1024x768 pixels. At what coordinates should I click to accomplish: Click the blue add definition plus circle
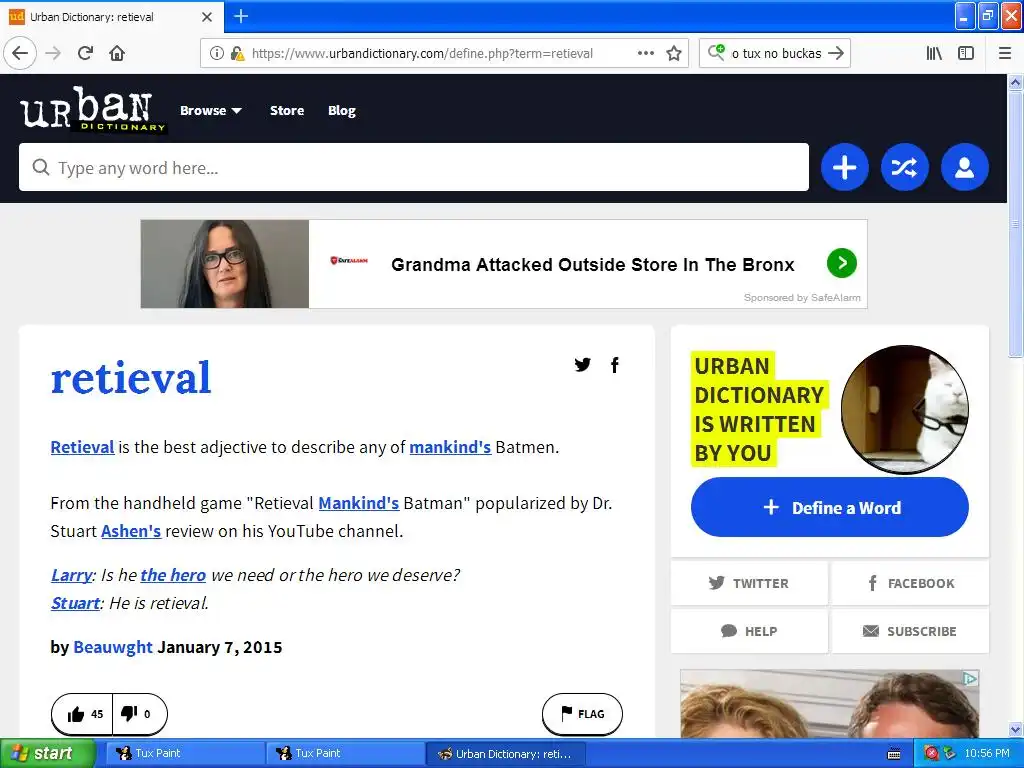844,167
